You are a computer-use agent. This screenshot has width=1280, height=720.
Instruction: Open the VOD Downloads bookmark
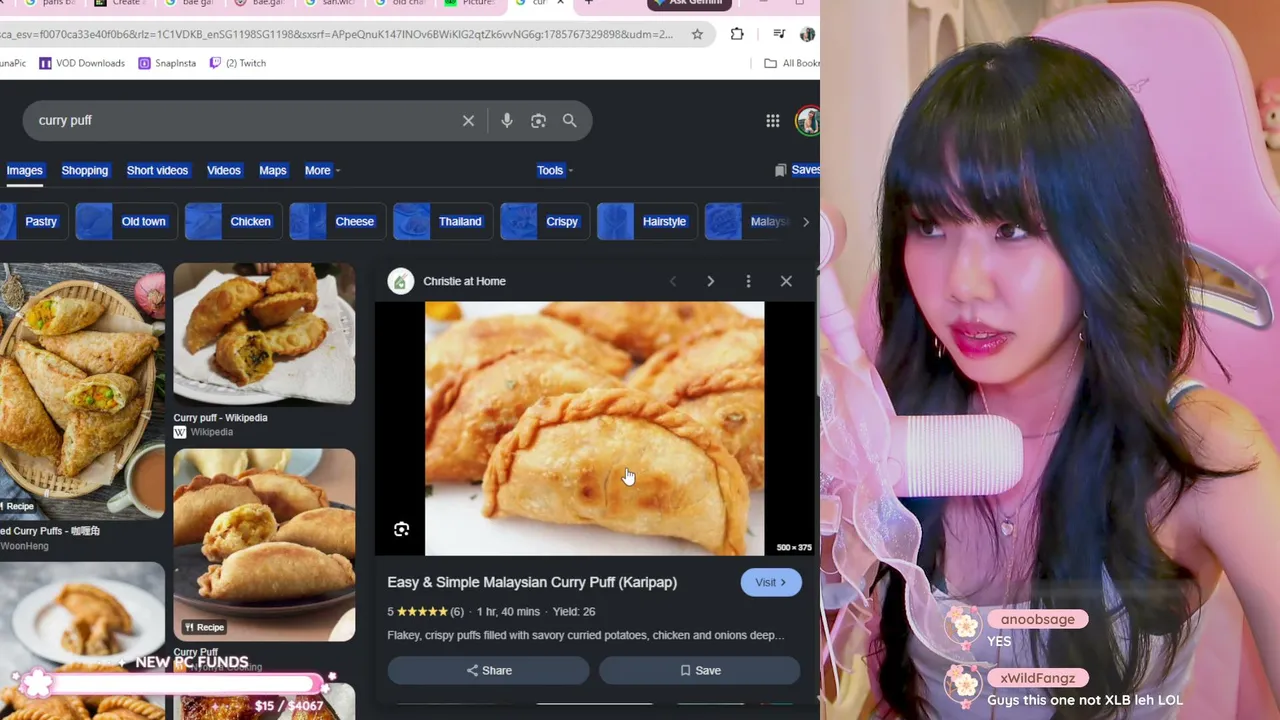(82, 63)
